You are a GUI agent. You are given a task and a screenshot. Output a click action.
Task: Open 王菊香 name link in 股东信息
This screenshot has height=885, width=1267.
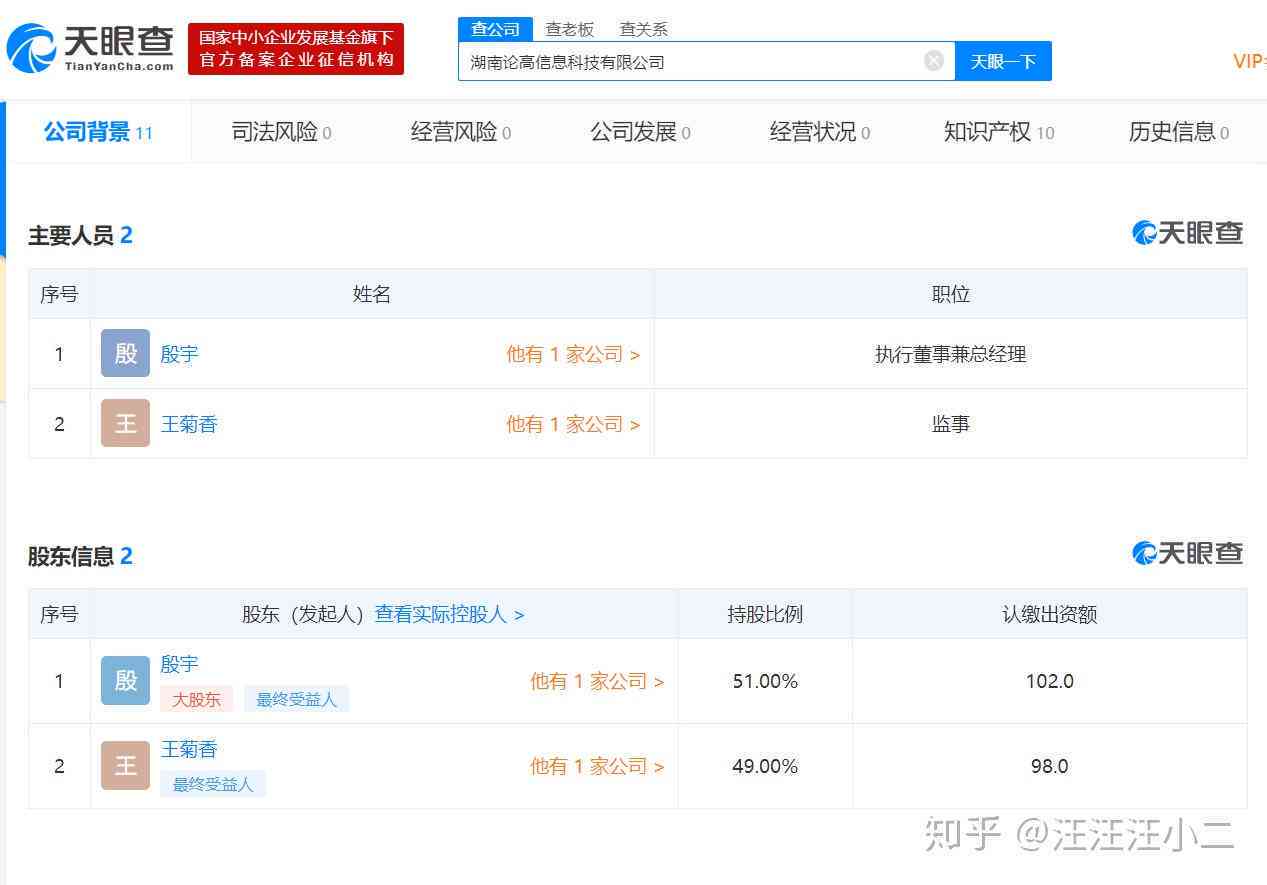189,749
